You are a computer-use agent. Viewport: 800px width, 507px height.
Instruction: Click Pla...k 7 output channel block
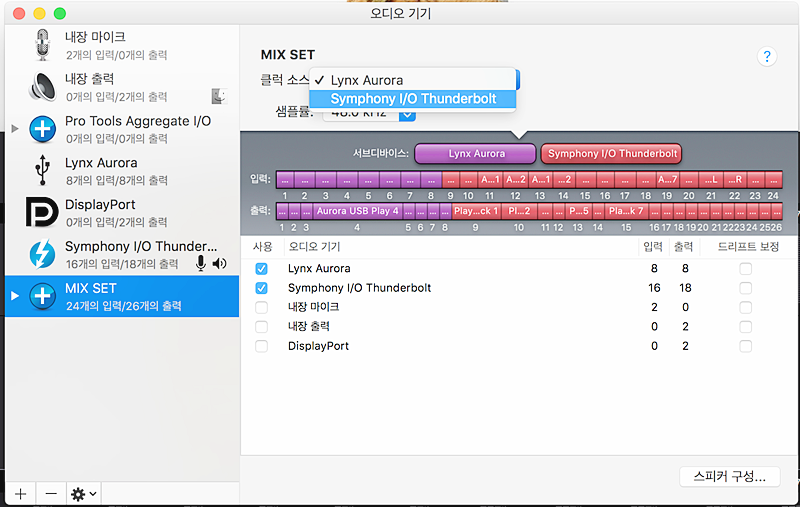[626, 211]
